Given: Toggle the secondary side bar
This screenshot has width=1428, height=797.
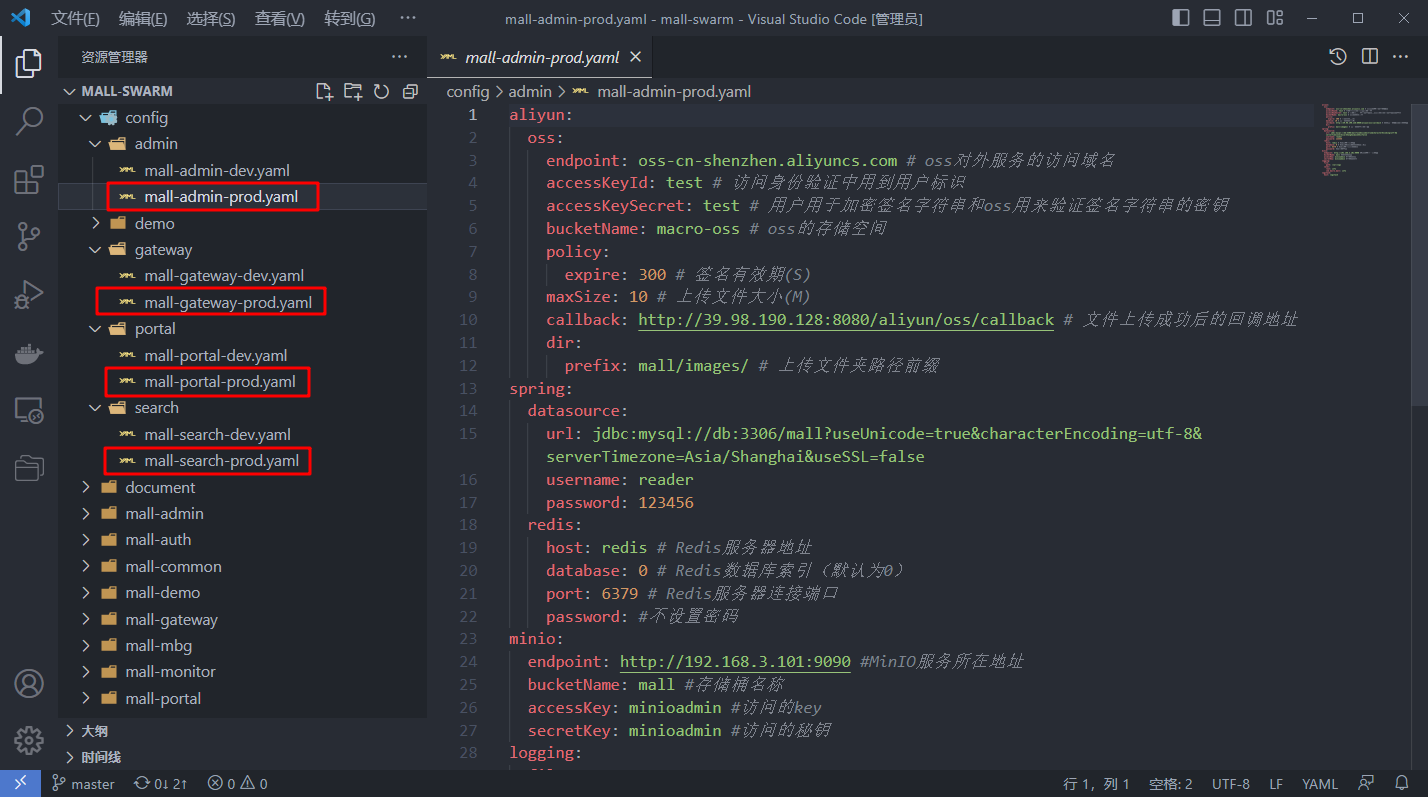Looking at the screenshot, I should click(1243, 18).
